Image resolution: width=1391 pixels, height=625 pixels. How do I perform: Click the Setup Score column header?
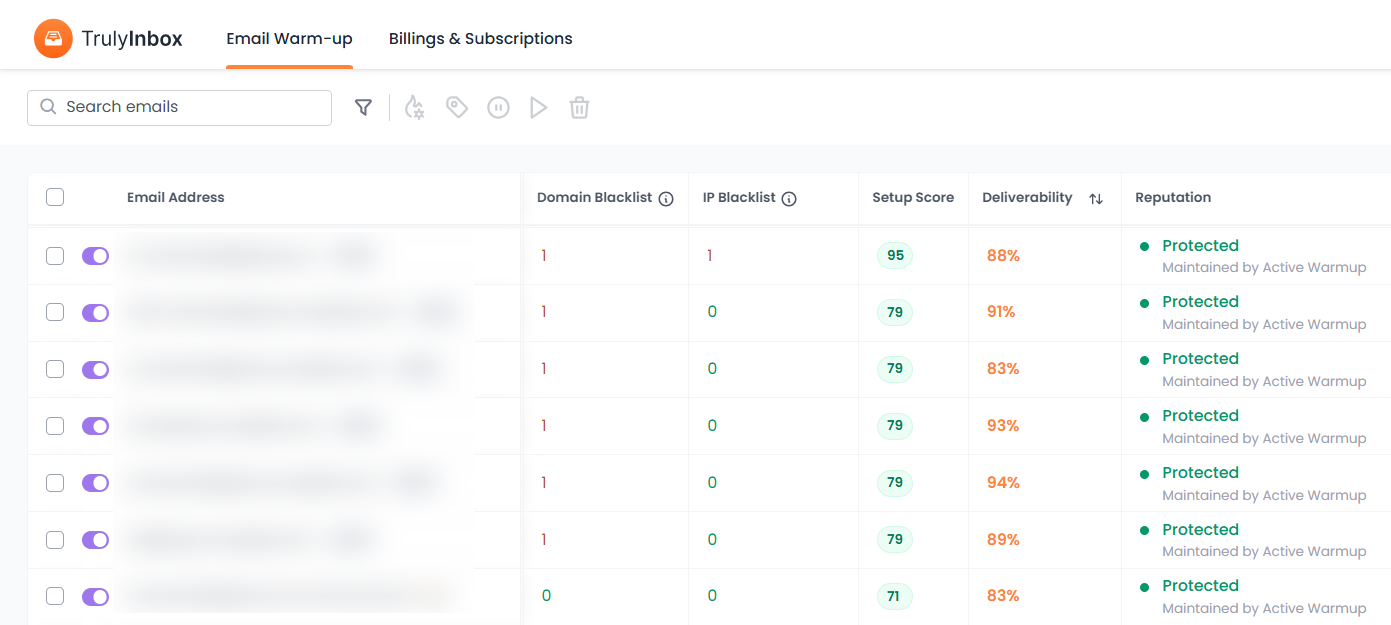(x=912, y=198)
